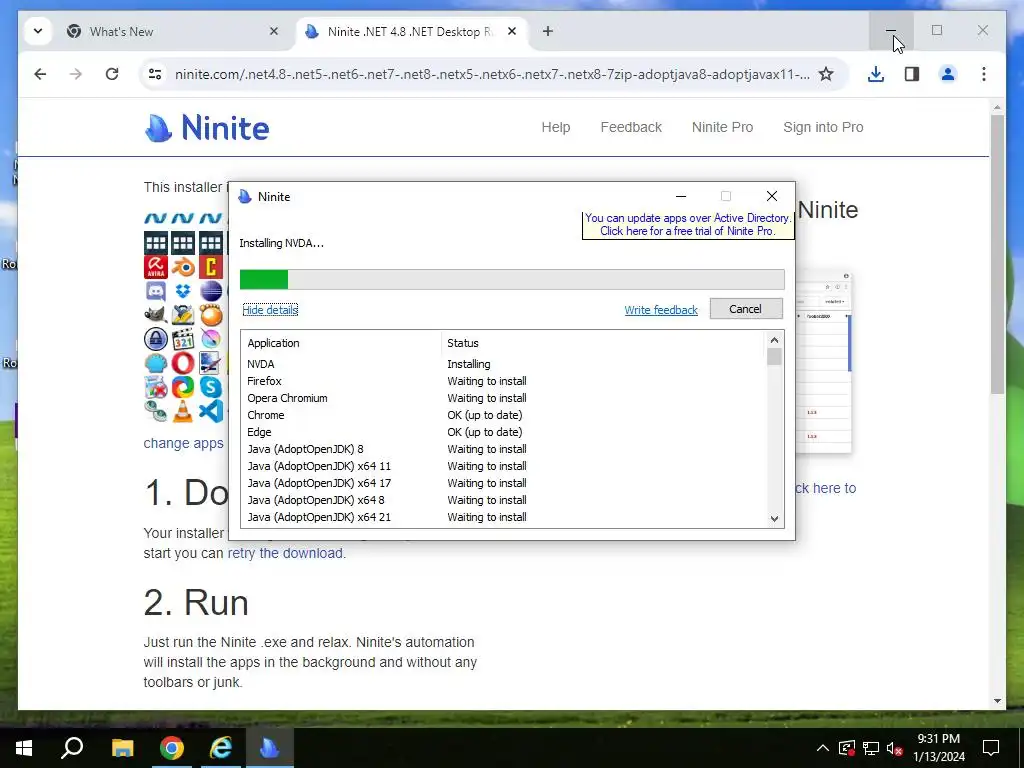Image resolution: width=1024 pixels, height=768 pixels.
Task: Open Windows Start menu
Action: (x=24, y=748)
